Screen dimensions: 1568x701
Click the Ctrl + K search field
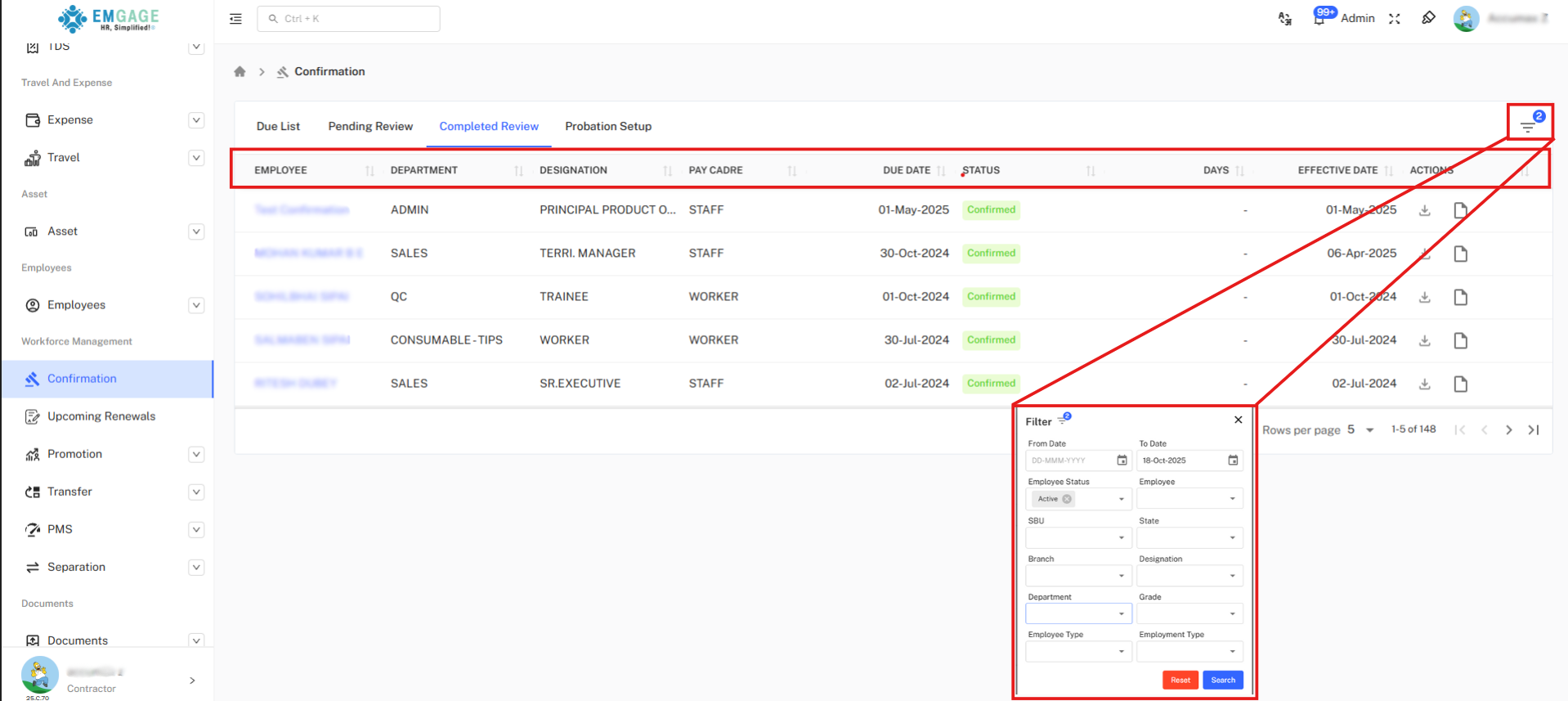(x=348, y=19)
